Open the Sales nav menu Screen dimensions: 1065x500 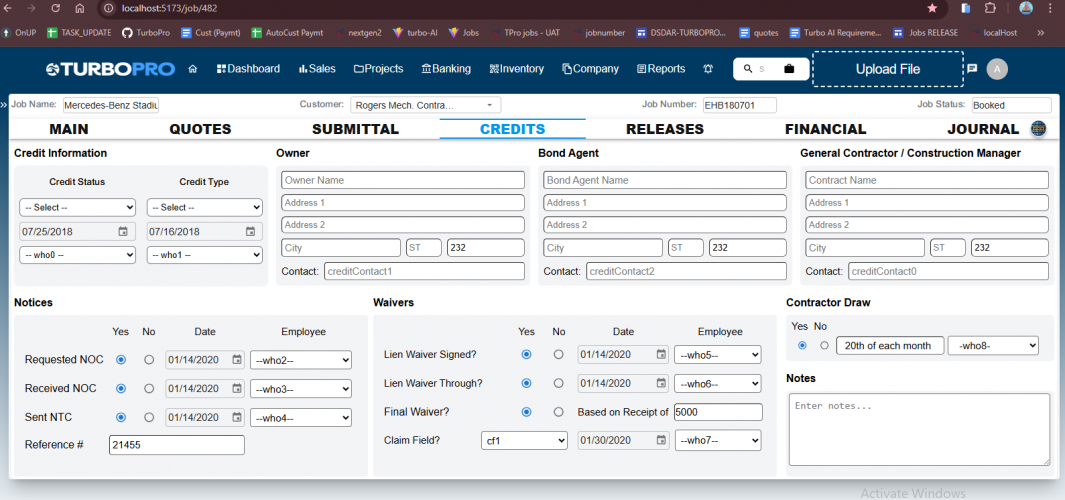[317, 69]
